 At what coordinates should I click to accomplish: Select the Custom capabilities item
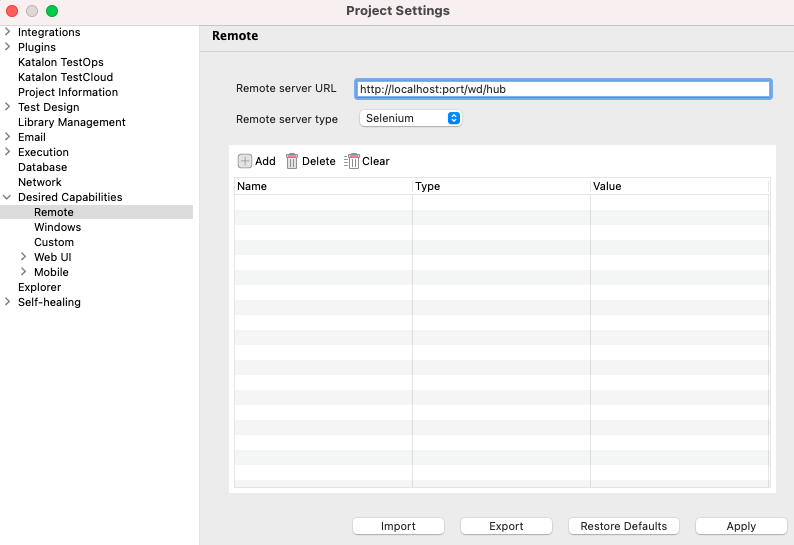(x=54, y=242)
